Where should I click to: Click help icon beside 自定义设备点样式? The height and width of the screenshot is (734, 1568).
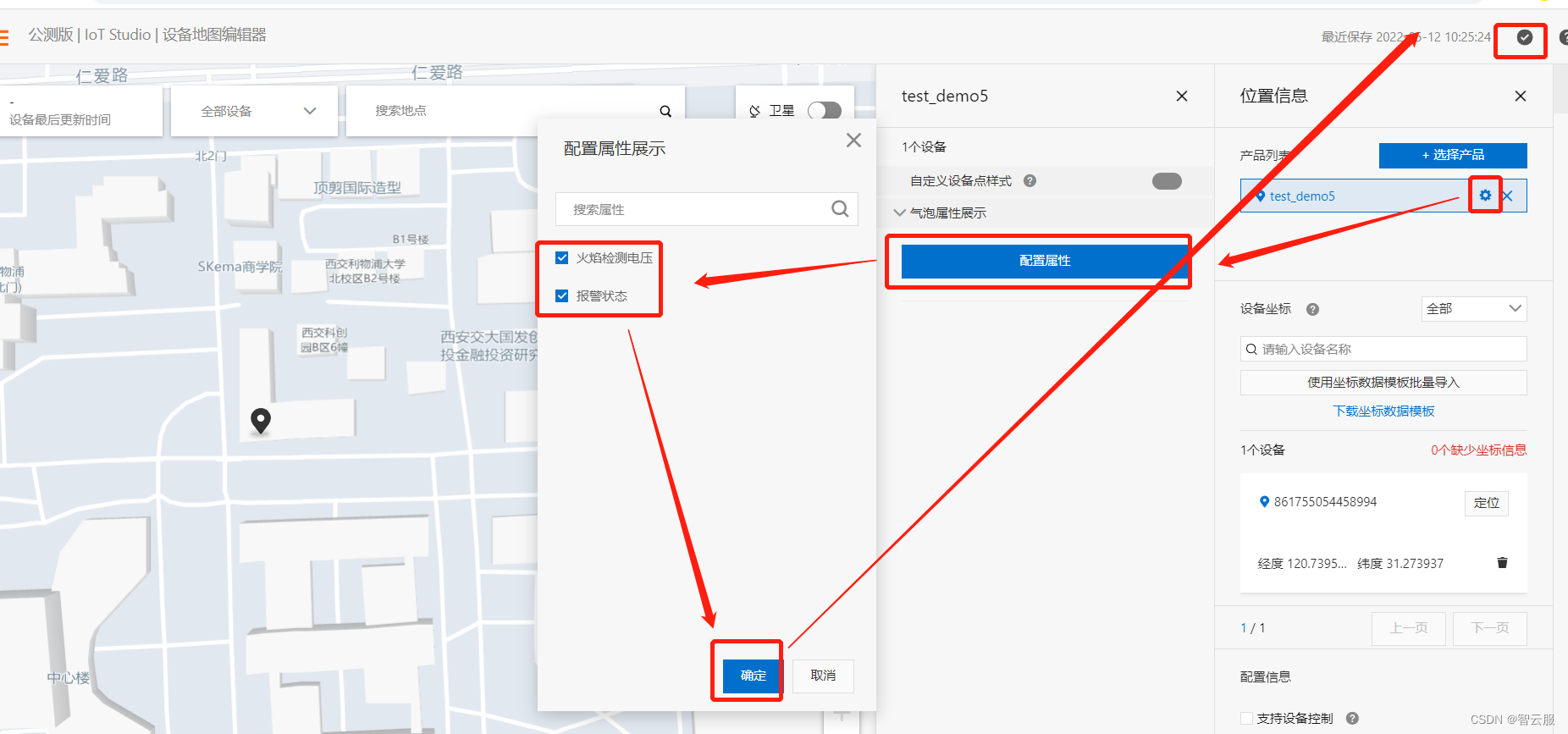1030,180
